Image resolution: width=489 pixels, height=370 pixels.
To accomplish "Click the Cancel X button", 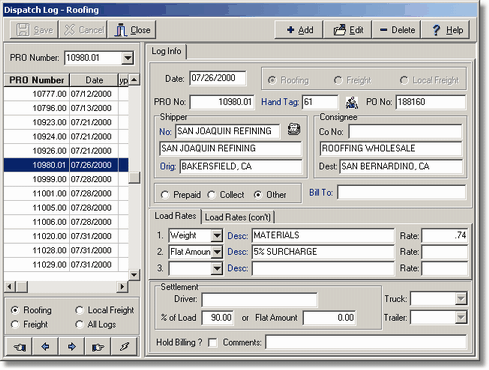I will pos(83,30).
